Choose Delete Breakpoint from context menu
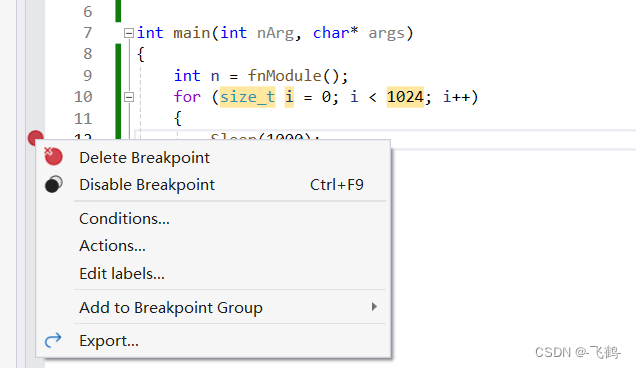The width and height of the screenshot is (636, 368). 213,157
